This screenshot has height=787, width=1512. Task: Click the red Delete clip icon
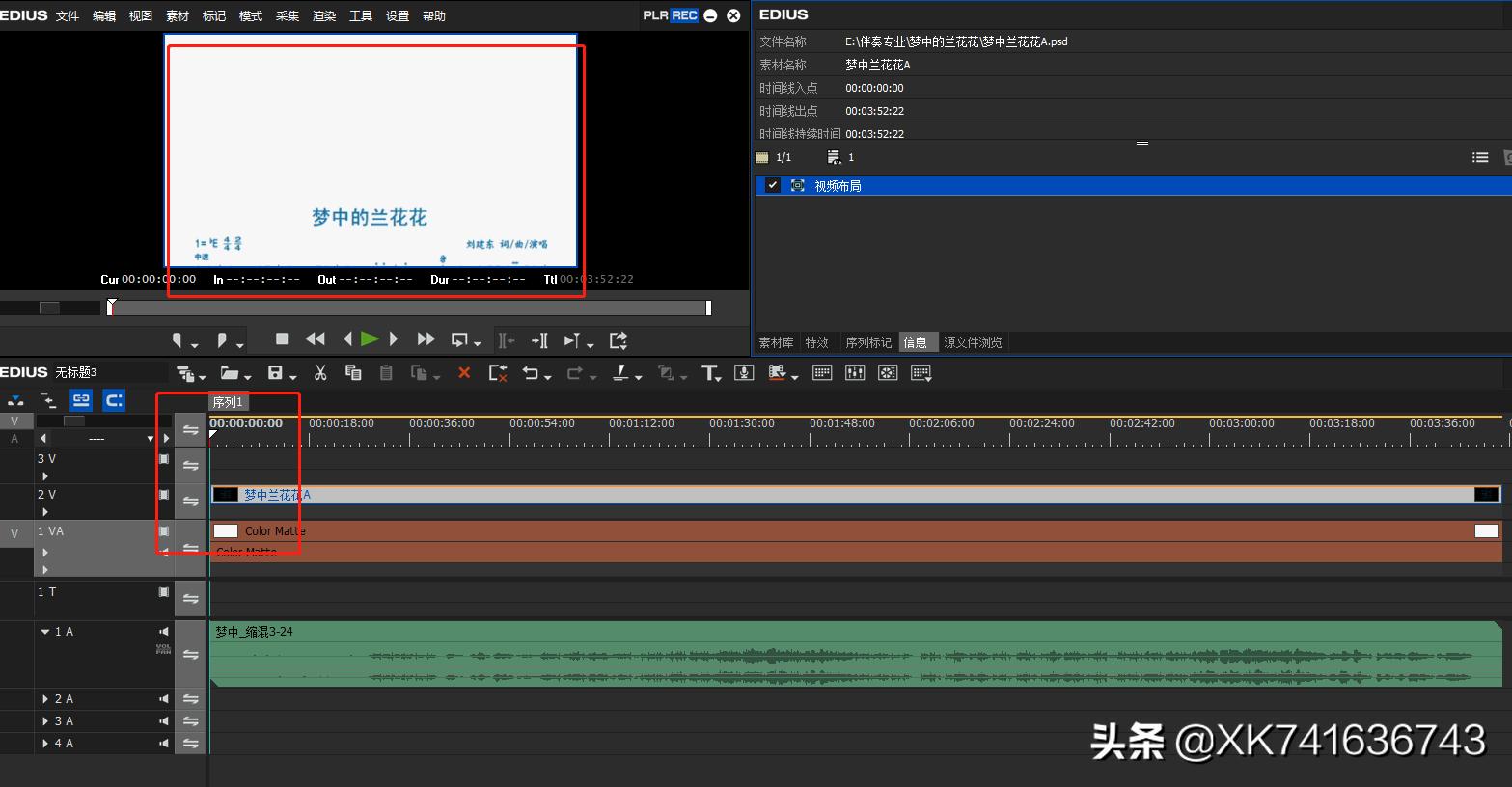464,372
